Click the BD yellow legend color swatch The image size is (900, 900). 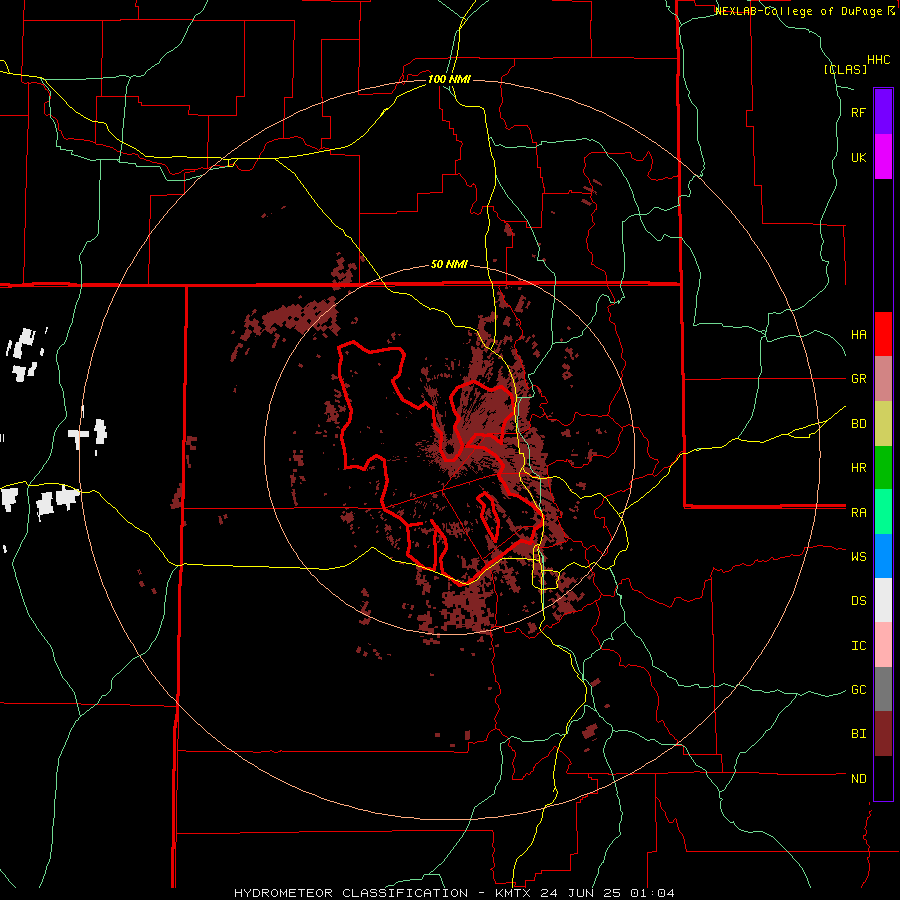pos(883,424)
